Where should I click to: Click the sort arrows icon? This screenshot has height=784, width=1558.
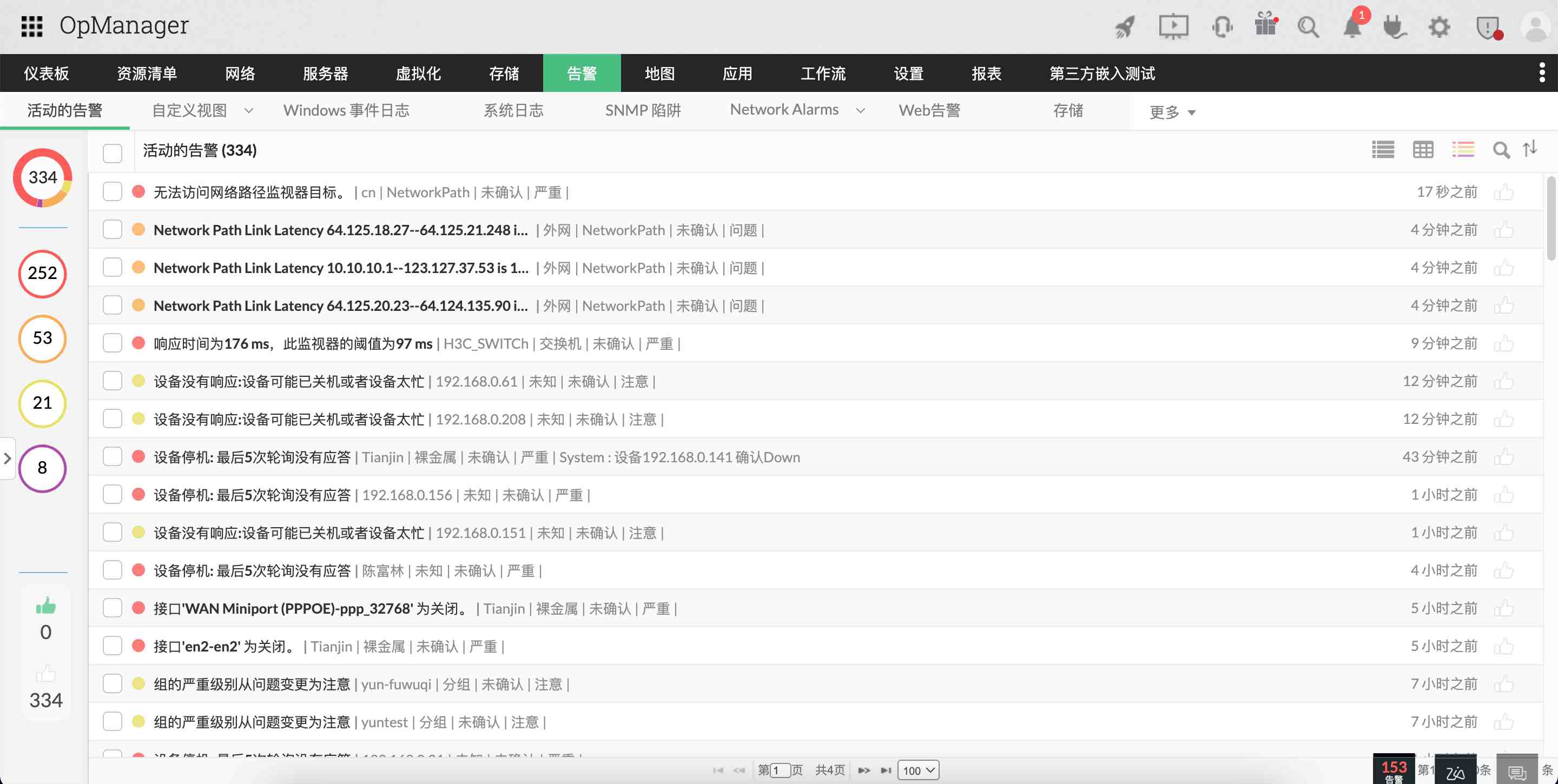[1529, 149]
